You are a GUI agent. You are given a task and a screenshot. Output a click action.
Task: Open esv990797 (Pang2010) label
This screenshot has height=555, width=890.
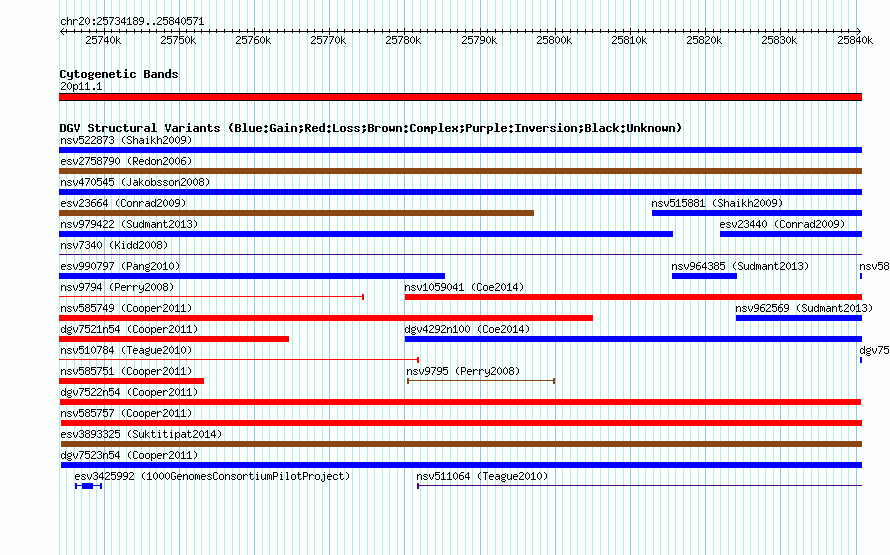[120, 266]
